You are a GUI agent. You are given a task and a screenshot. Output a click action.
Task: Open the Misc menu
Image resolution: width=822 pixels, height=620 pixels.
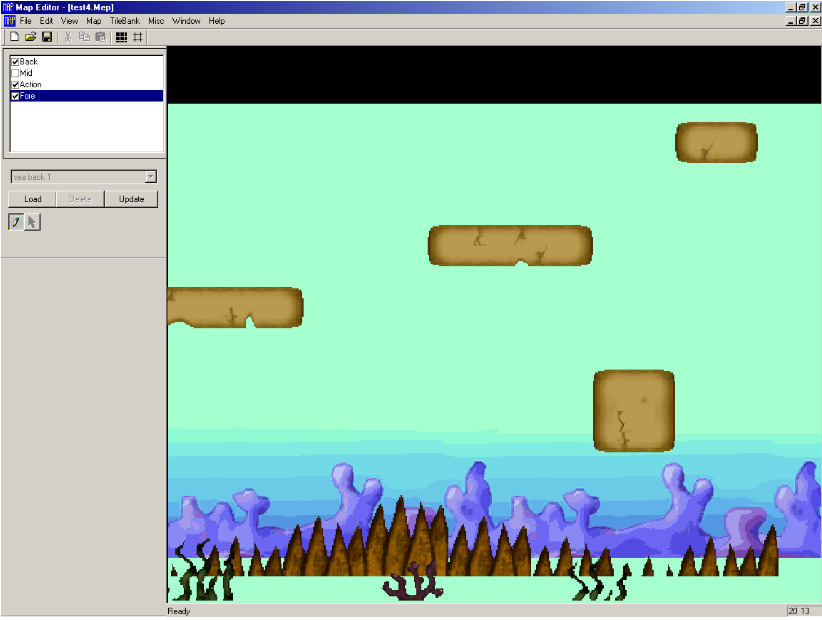coord(156,21)
